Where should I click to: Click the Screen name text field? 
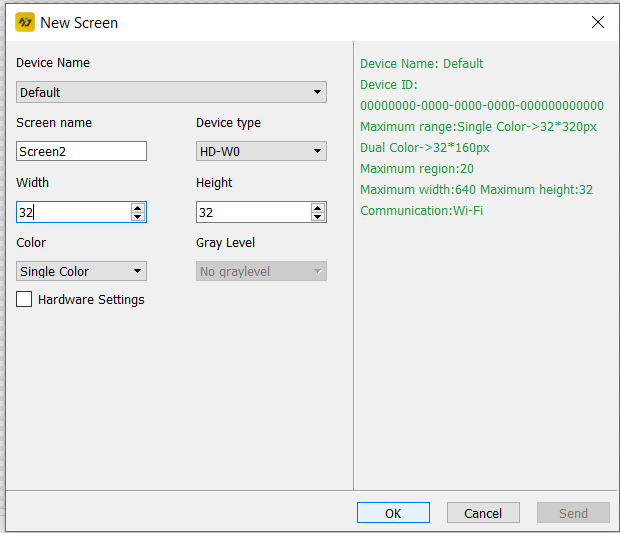[x=82, y=151]
